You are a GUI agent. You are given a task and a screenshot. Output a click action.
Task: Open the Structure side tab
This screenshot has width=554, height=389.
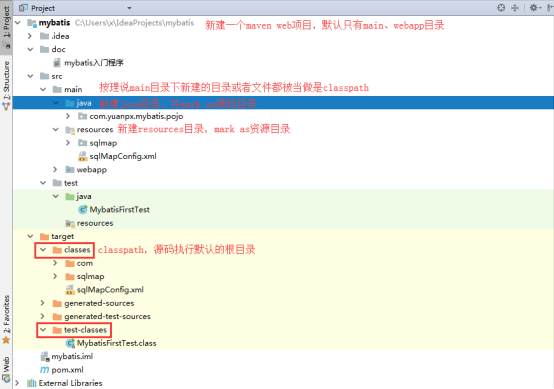6,85
